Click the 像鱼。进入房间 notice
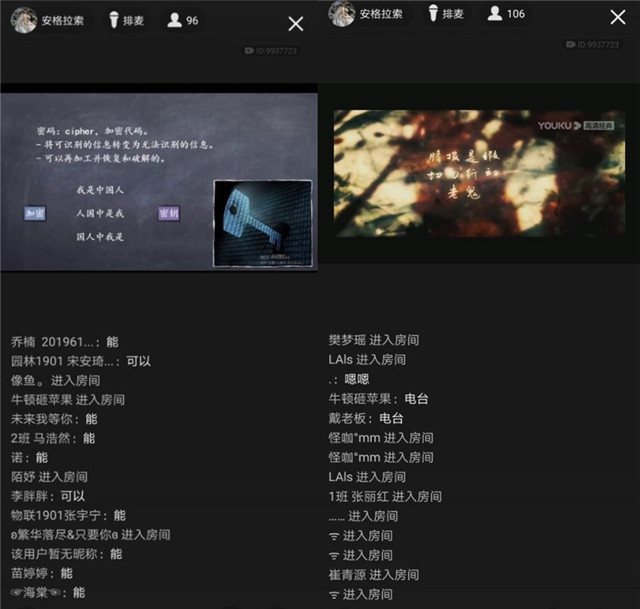The height and width of the screenshot is (609, 640). [56, 380]
